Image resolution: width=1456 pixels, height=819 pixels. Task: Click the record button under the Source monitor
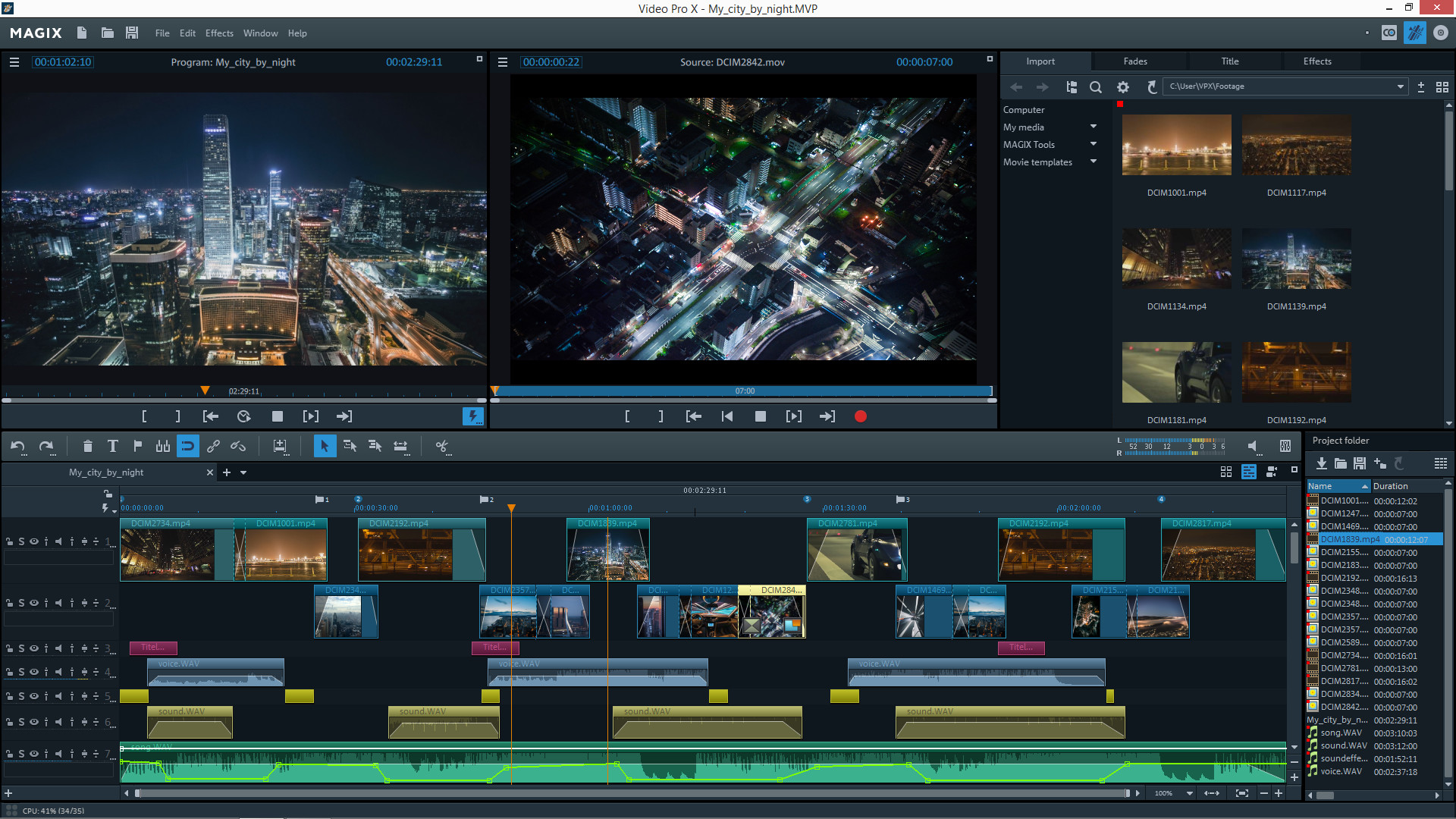(x=860, y=416)
